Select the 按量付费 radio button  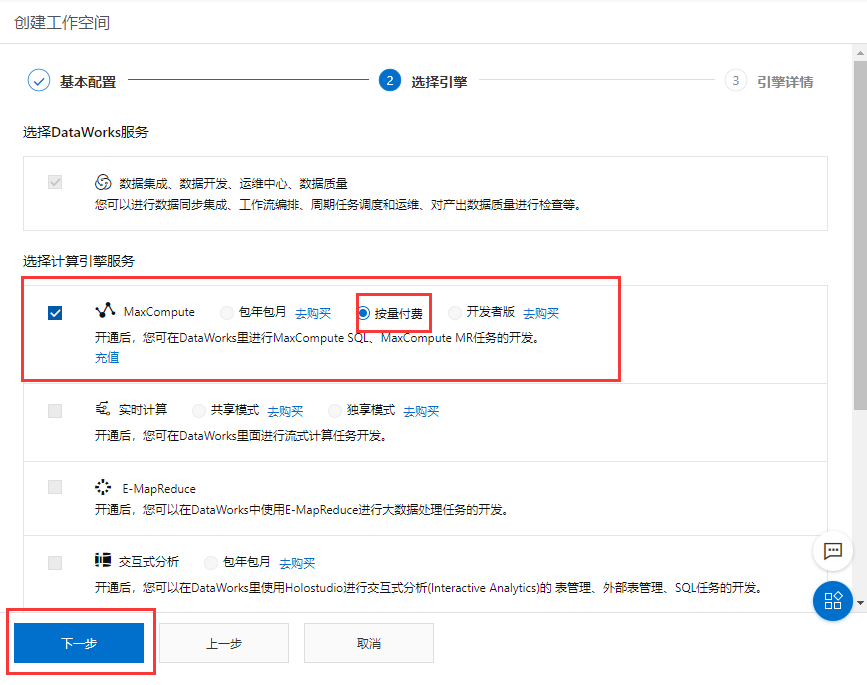[363, 313]
